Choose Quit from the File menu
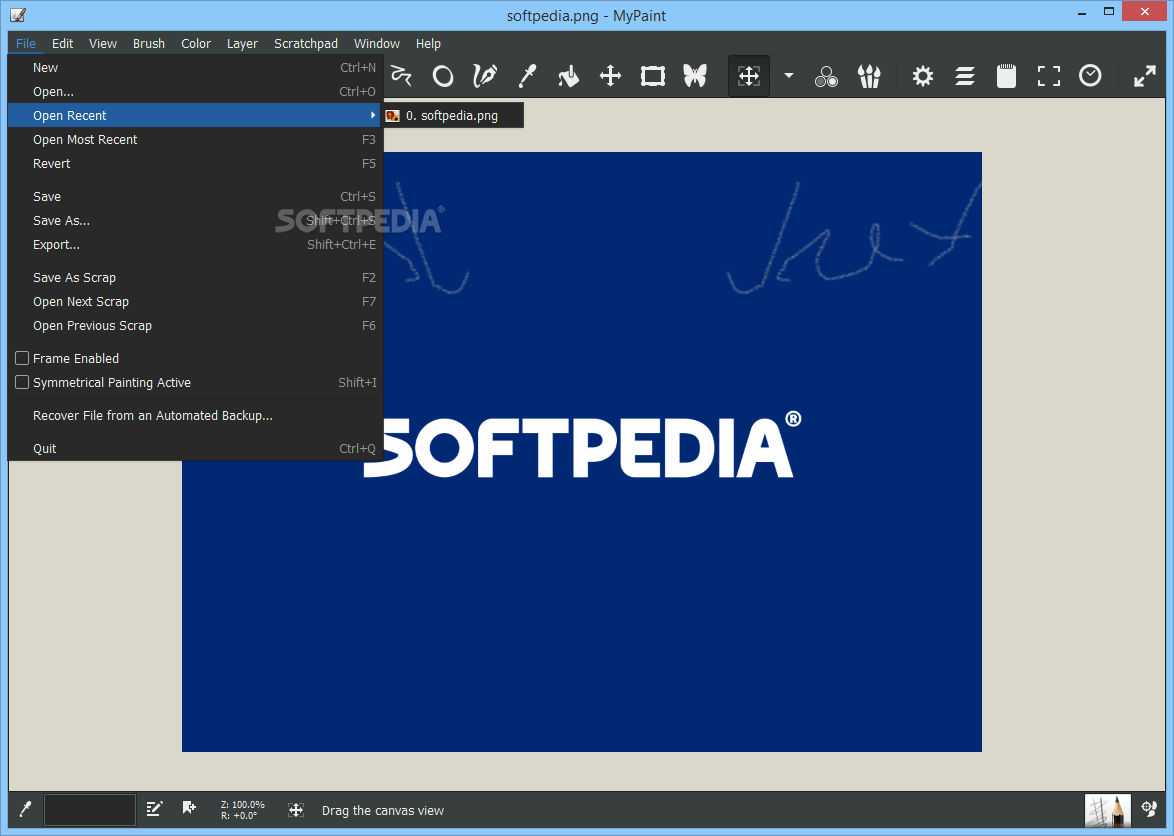The width and height of the screenshot is (1174, 836). pyautogui.click(x=195, y=448)
